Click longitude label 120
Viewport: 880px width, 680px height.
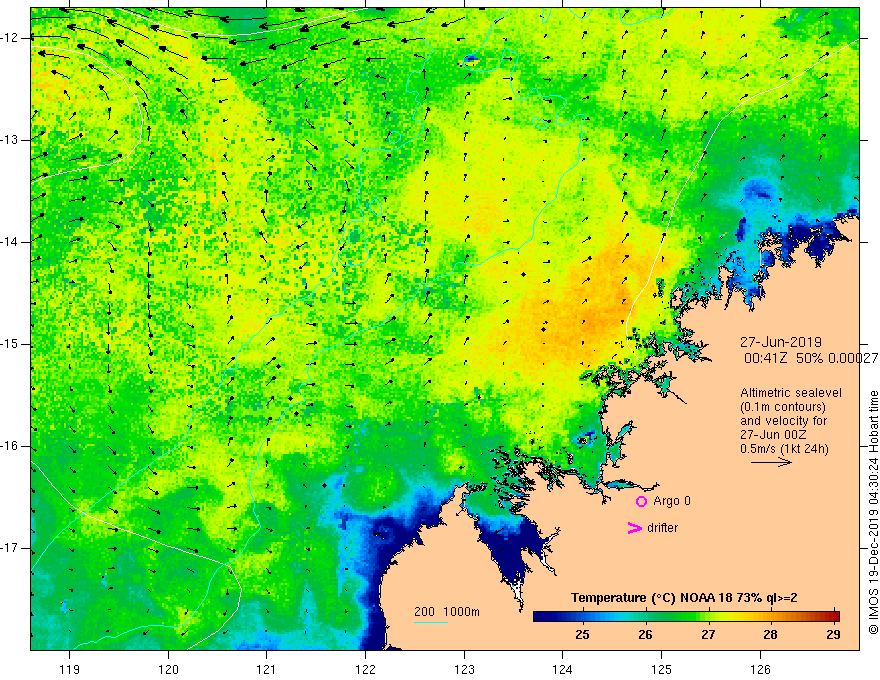pos(168,669)
